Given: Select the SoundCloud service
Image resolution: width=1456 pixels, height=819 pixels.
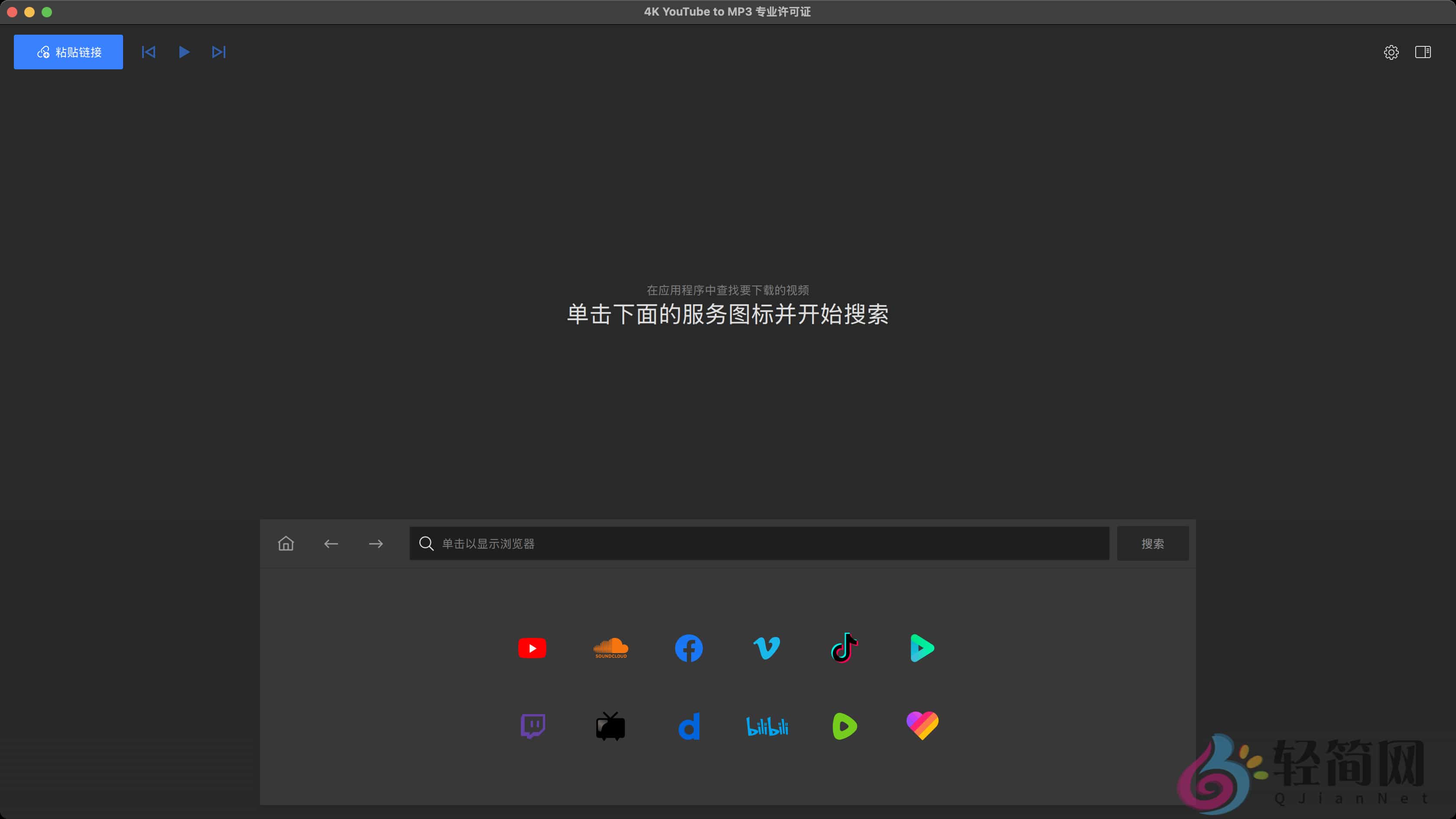Looking at the screenshot, I should click(x=611, y=648).
